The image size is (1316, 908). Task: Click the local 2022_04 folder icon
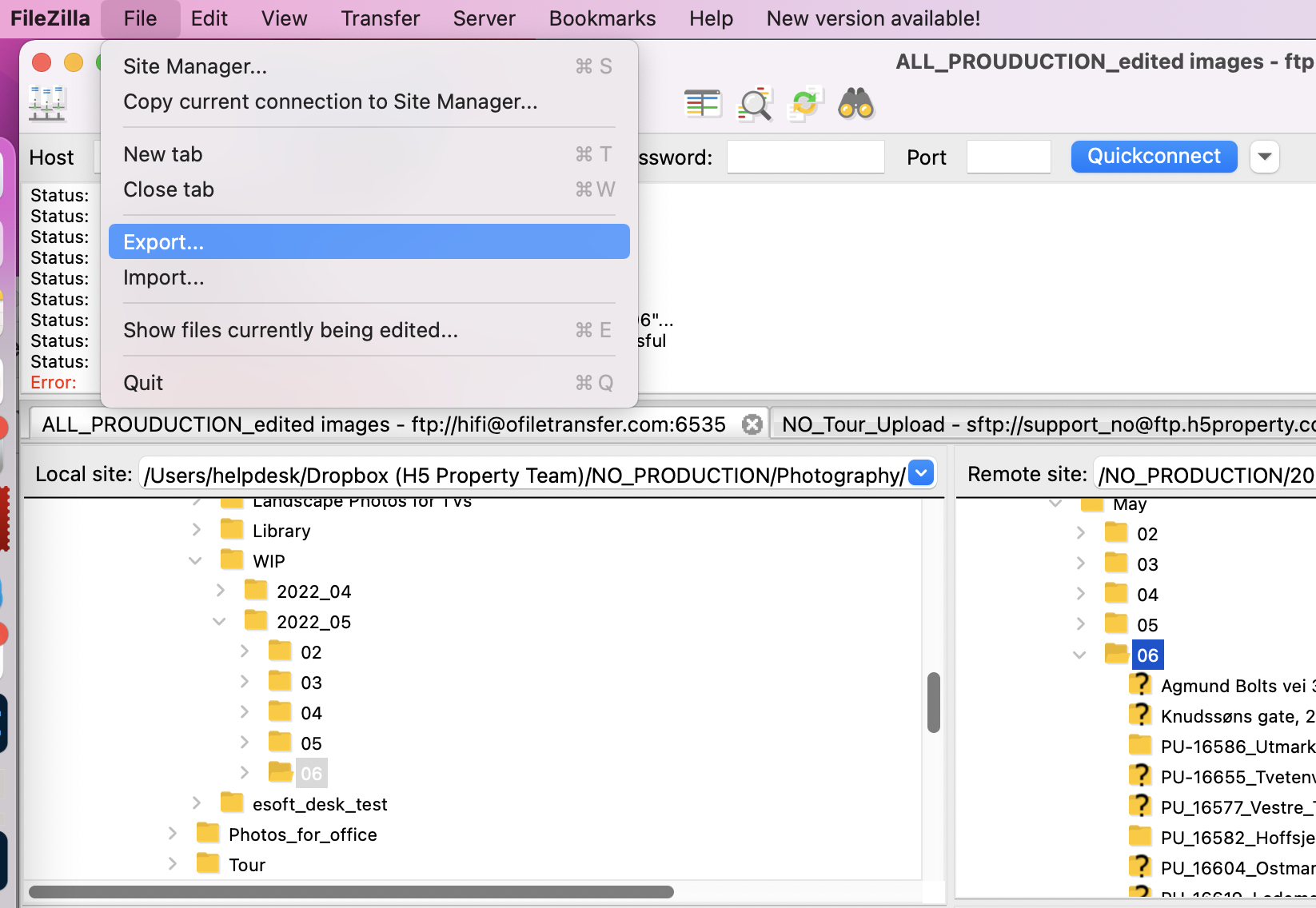point(256,590)
